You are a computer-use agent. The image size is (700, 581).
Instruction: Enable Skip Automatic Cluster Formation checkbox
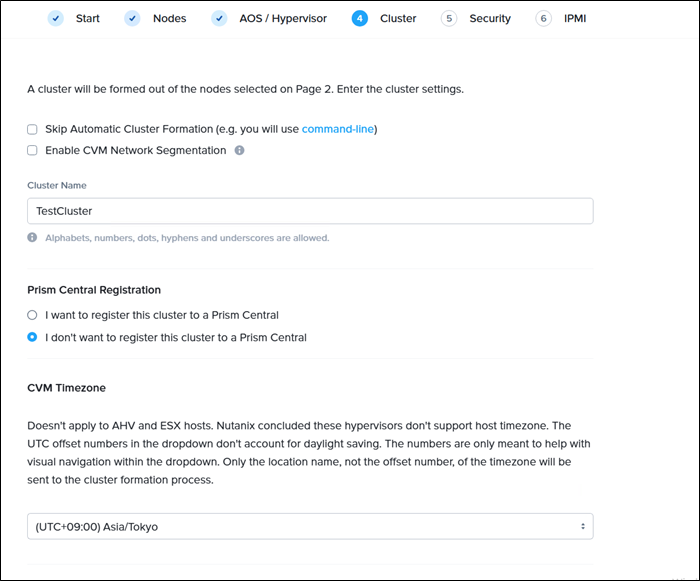(x=33, y=129)
